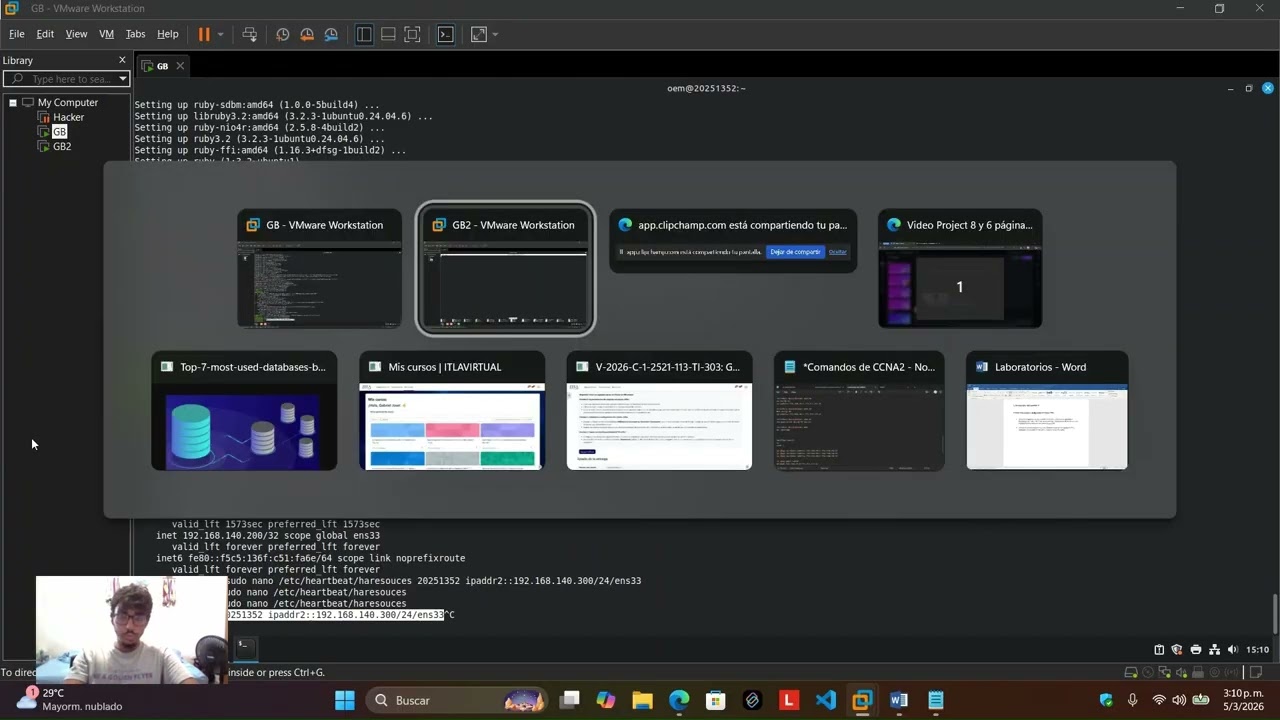Switch to Mis cursos ITLAVIRTUAL window

point(452,410)
